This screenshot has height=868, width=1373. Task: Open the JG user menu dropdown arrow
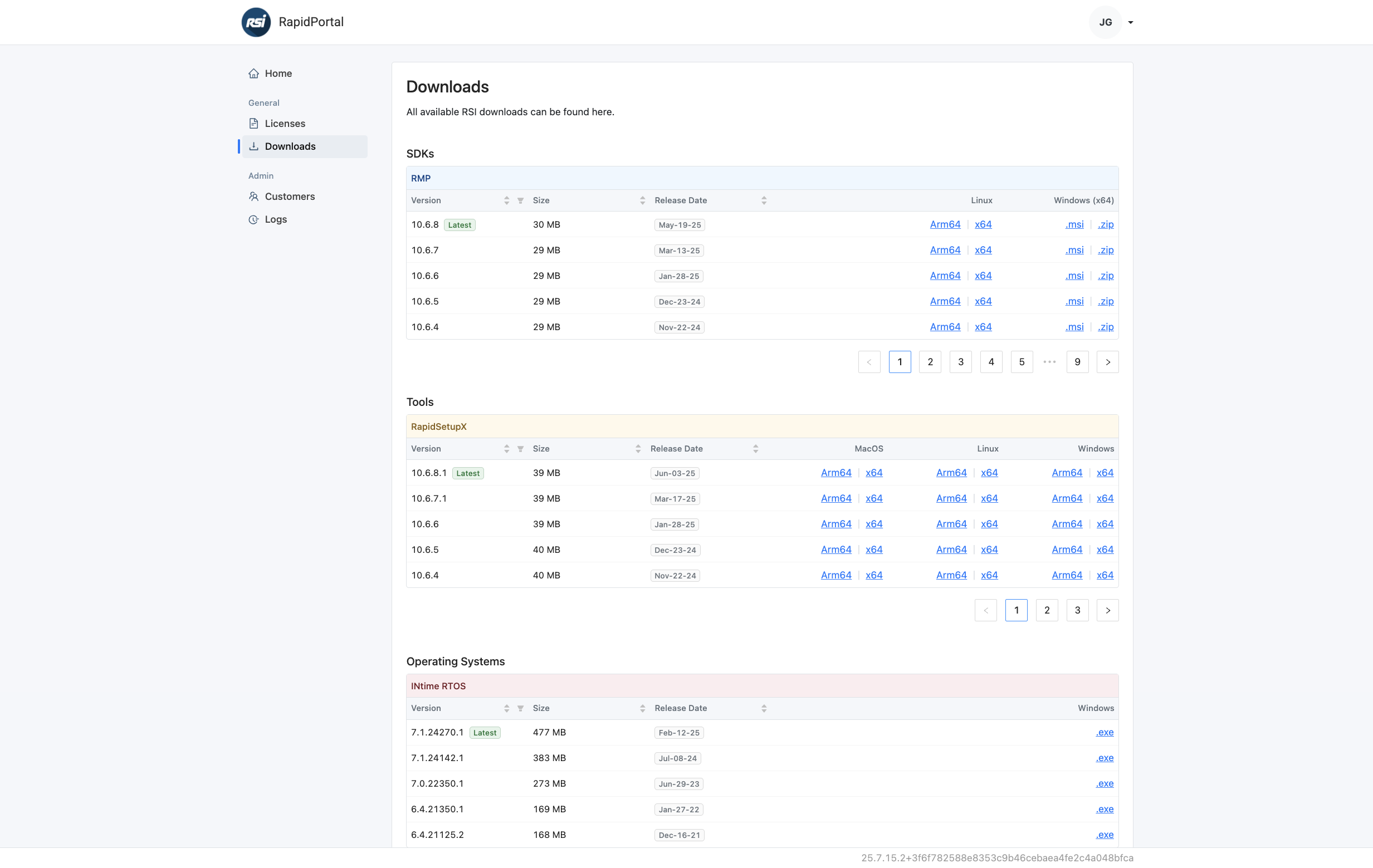(x=1130, y=23)
